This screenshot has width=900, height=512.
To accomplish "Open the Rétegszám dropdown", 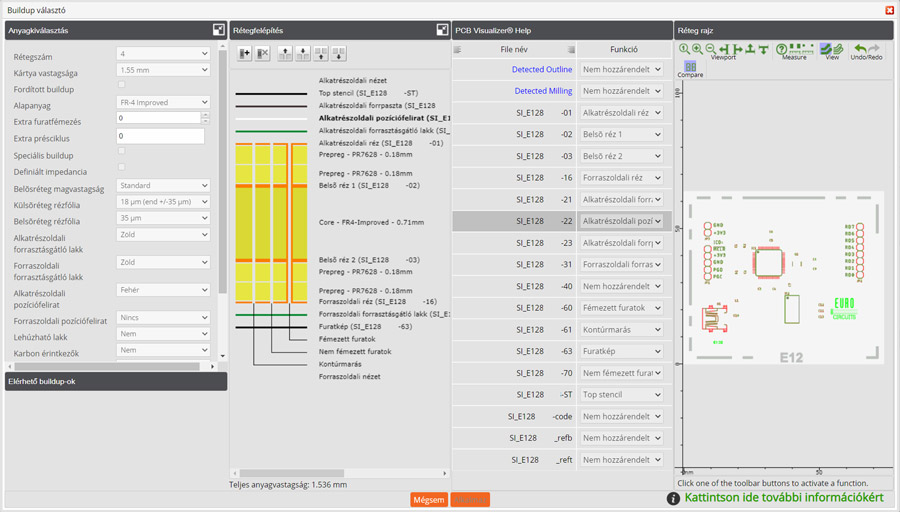I will tap(163, 54).
